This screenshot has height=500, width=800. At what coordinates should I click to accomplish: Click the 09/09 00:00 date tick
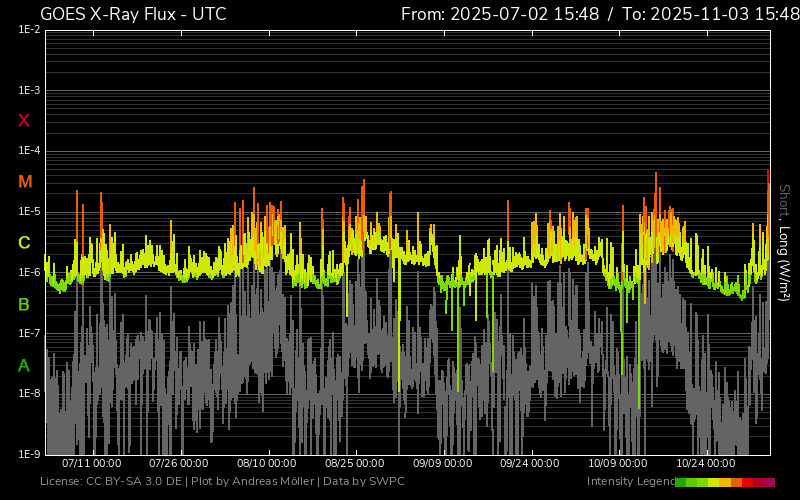442,464
